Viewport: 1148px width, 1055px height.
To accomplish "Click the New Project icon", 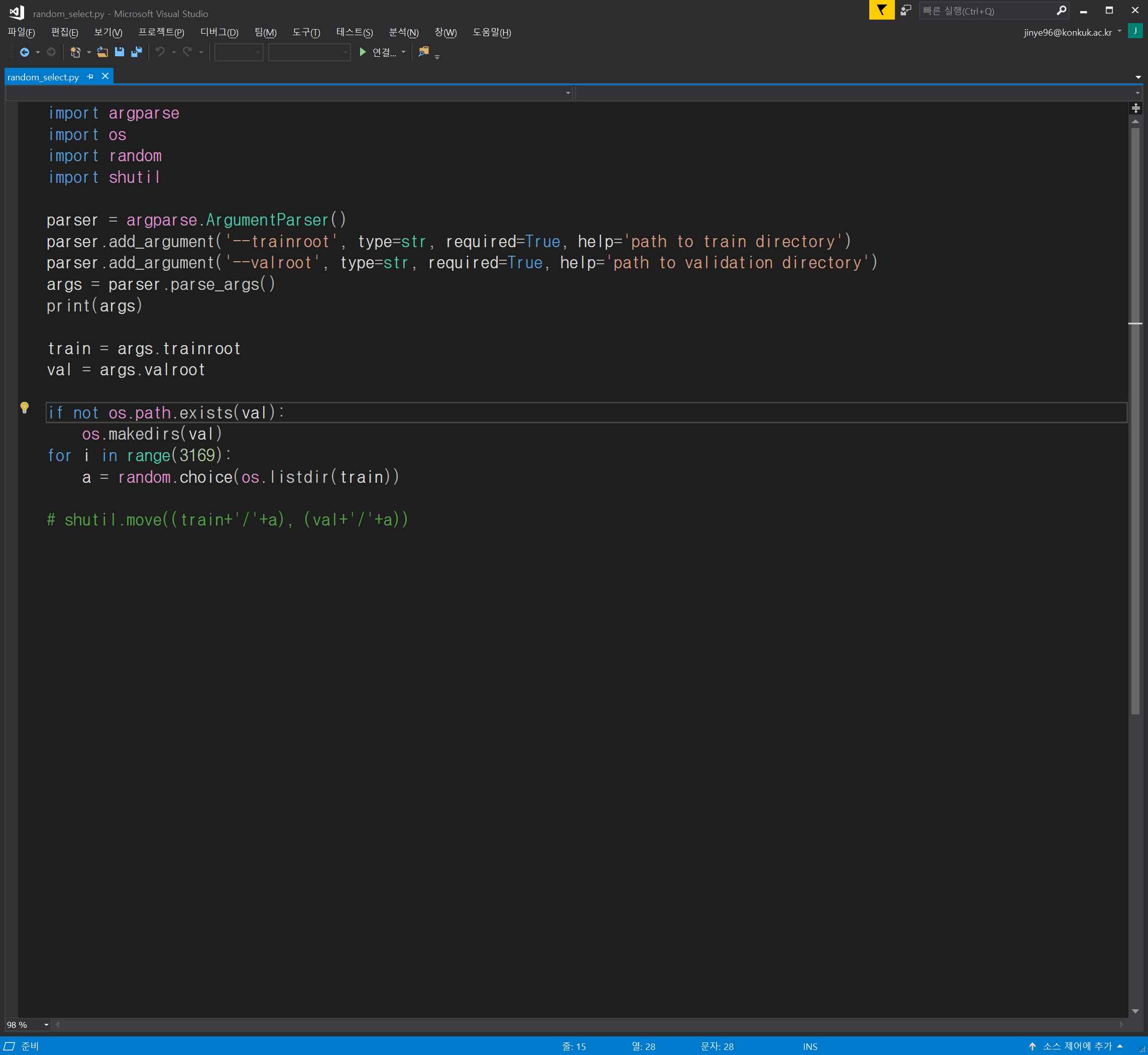I will (x=75, y=53).
